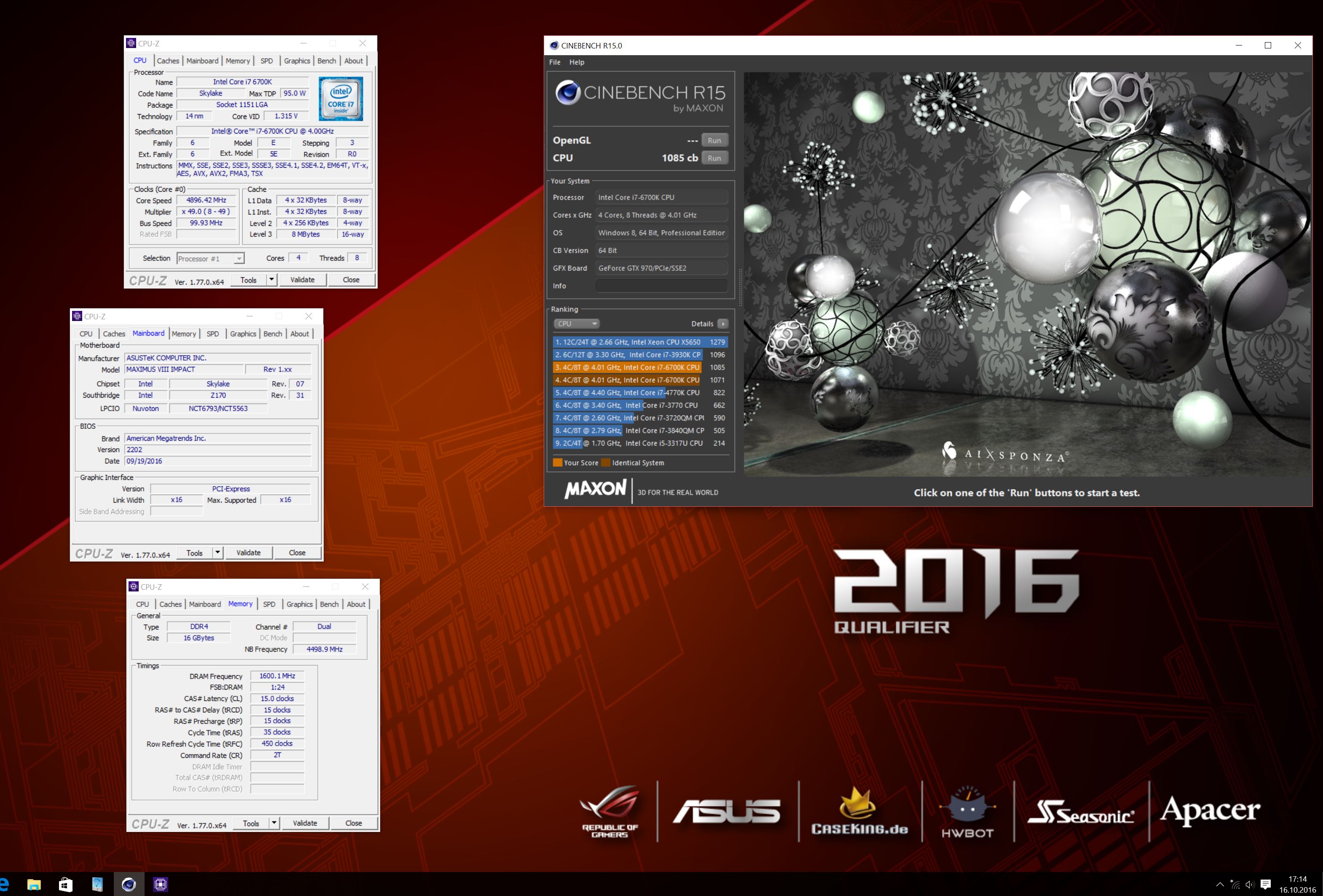Open Mainboard tab in top CPU-Z window
1323x896 pixels.
(202, 61)
